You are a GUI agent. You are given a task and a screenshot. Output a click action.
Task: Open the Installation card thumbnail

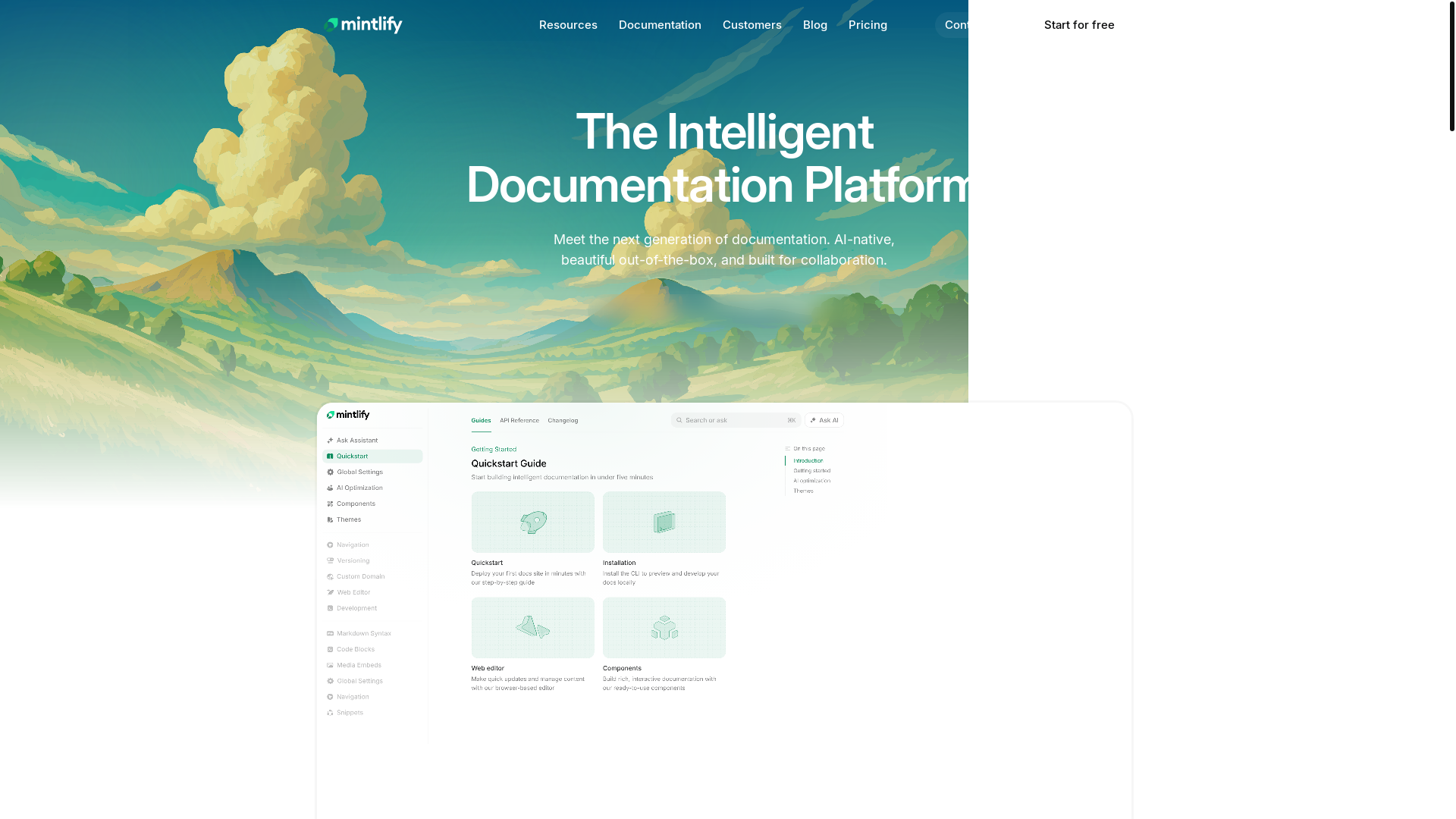(x=664, y=522)
